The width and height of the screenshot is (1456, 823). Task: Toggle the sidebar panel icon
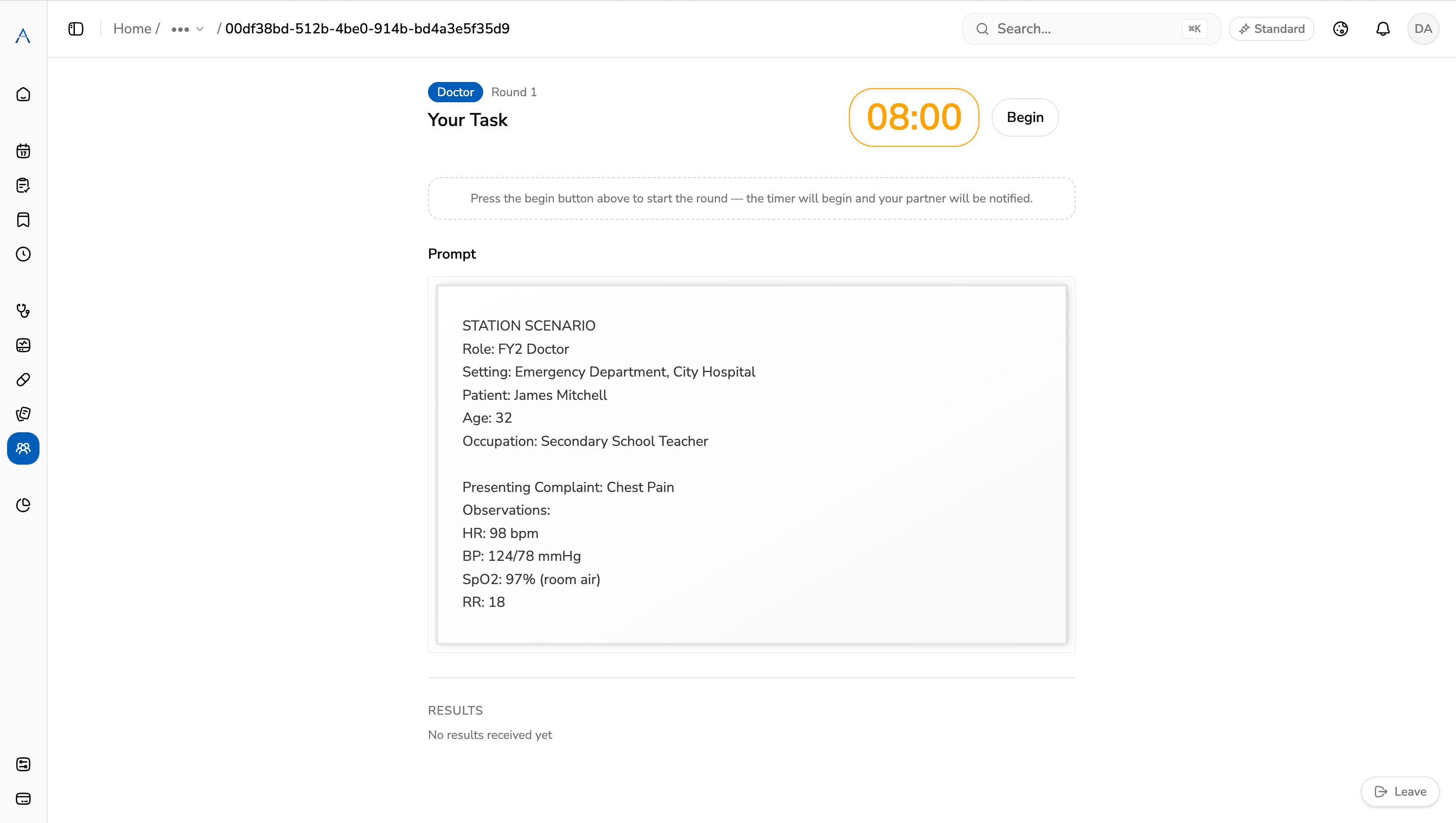(x=76, y=29)
